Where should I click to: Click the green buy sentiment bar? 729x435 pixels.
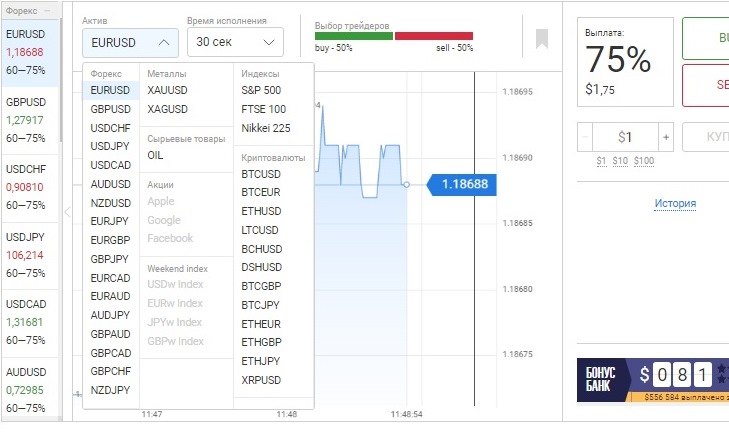353,36
